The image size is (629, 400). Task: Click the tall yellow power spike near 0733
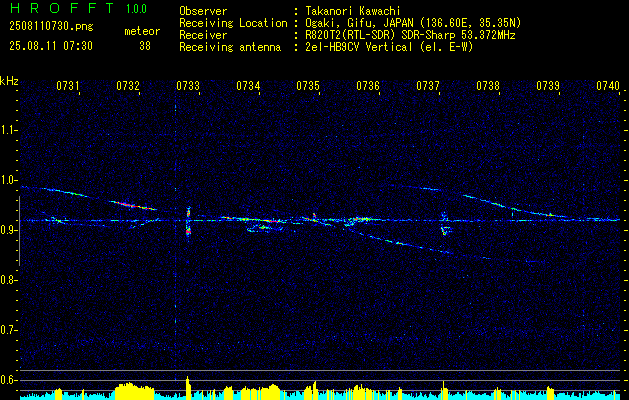pos(188,388)
